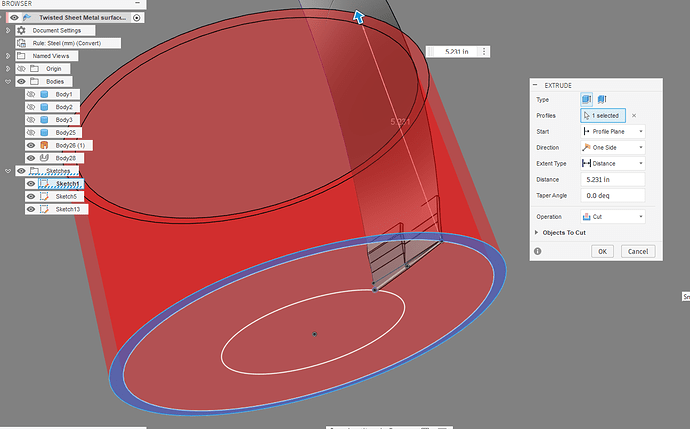Collapse the Extrude dialog with minus icon
This screenshot has height=429, width=690.
(x=536, y=86)
